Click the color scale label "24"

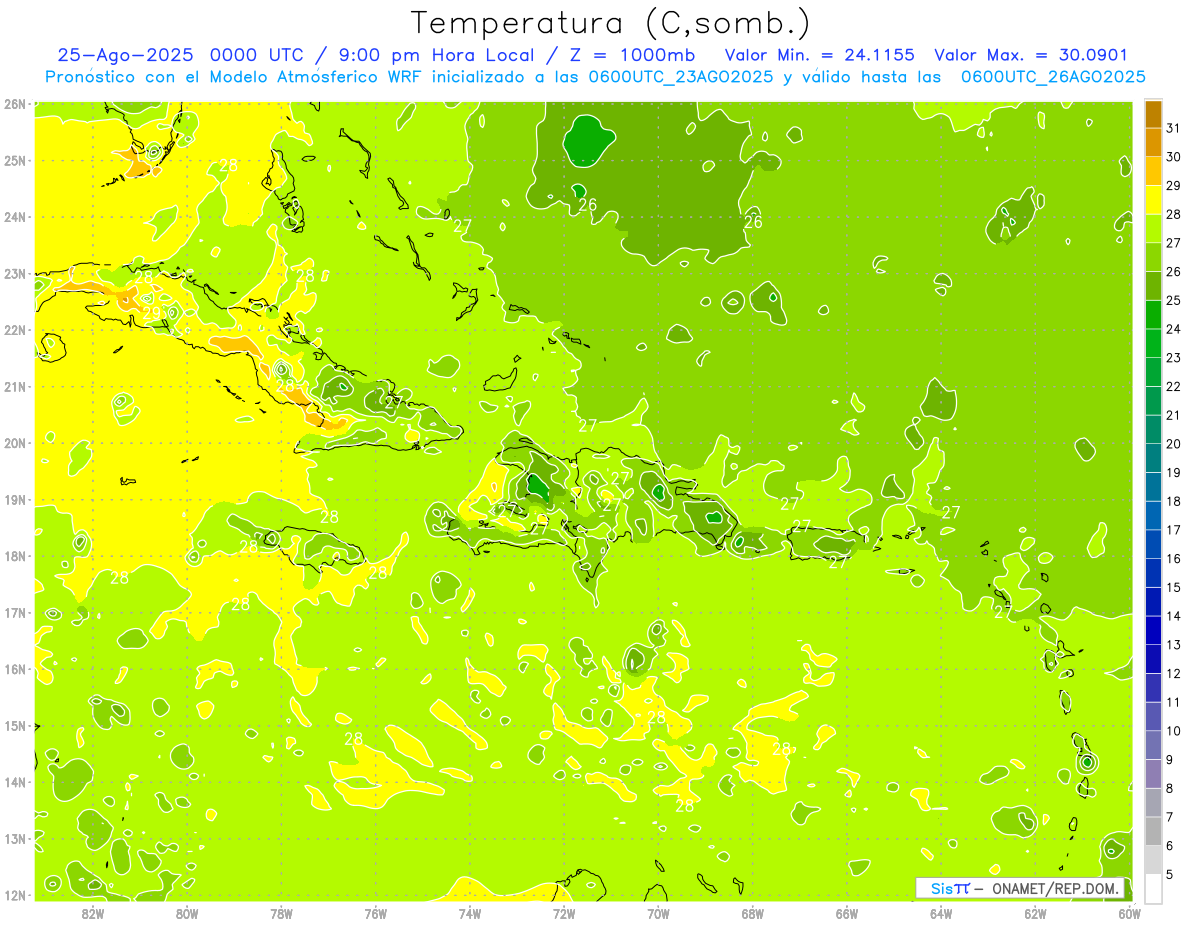pyautogui.click(x=1173, y=329)
